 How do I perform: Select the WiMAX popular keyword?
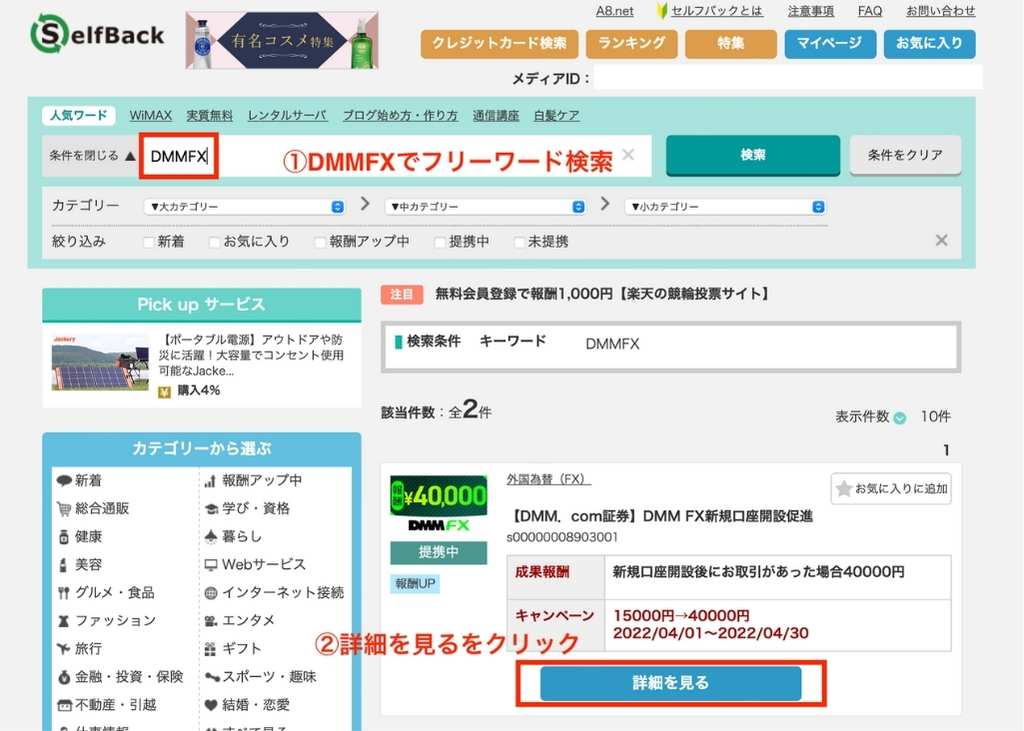(x=151, y=116)
